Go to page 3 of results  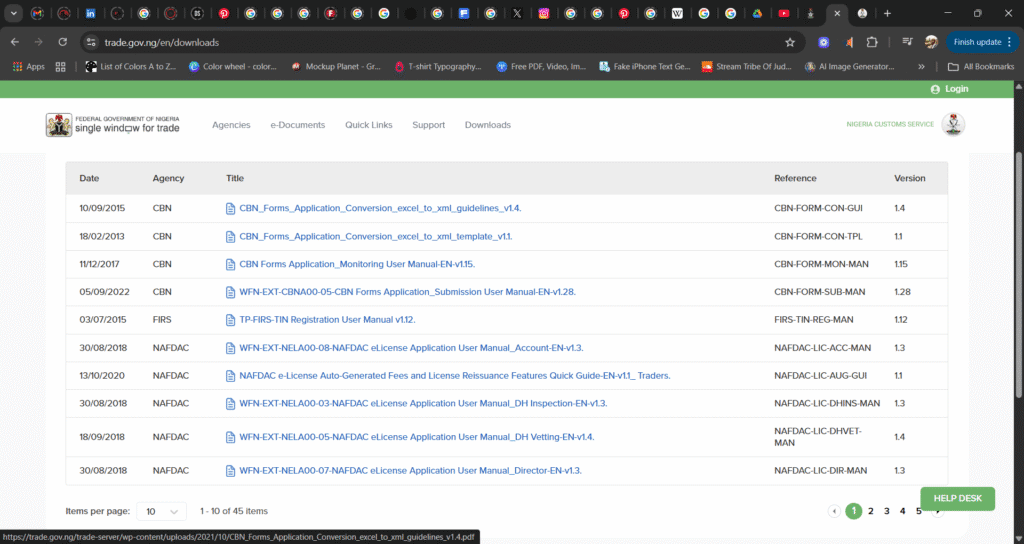click(886, 511)
